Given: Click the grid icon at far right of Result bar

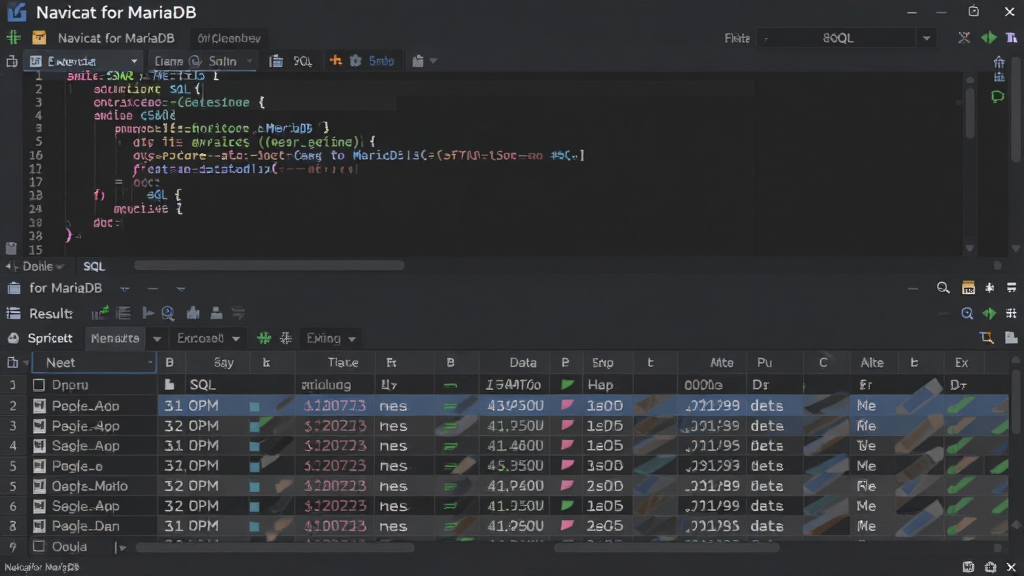Looking at the screenshot, I should pos(1011,313).
